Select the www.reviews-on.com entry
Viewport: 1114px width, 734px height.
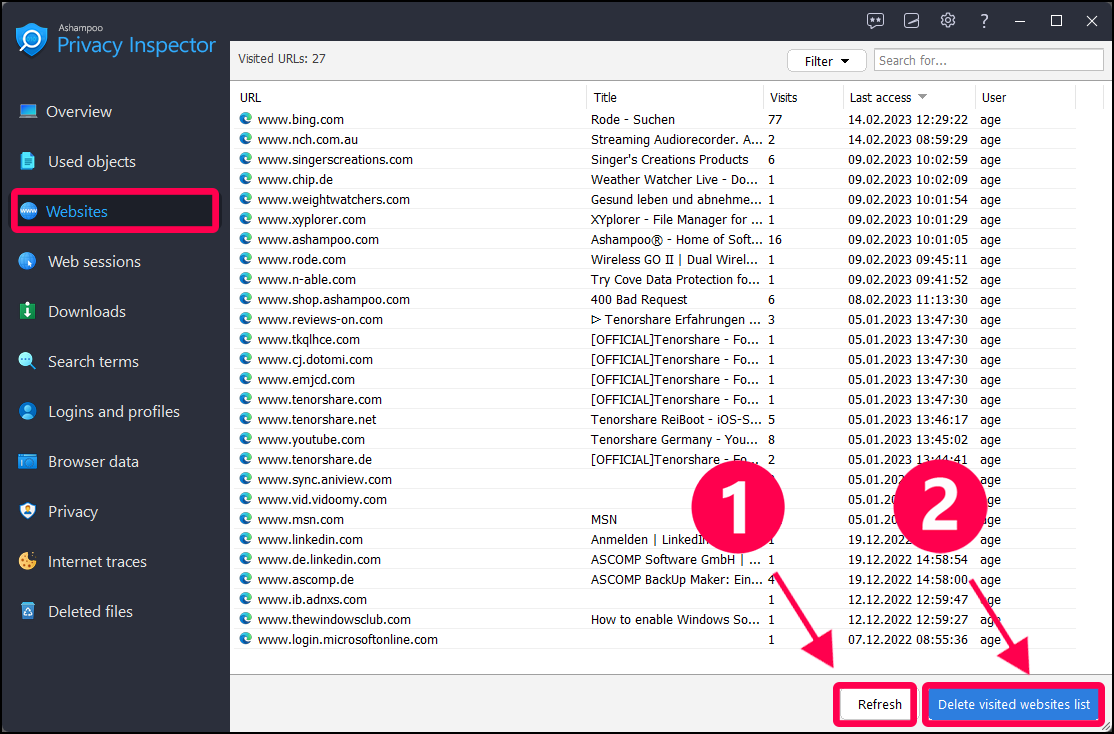(653, 319)
